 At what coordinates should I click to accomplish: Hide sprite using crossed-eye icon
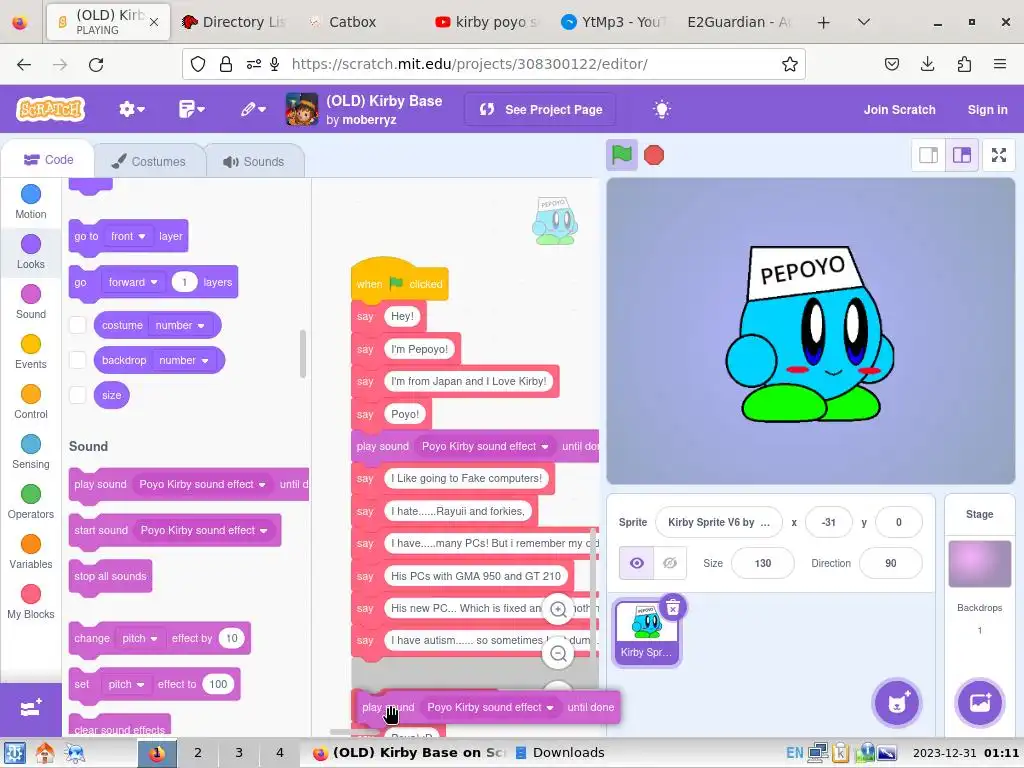tap(670, 563)
